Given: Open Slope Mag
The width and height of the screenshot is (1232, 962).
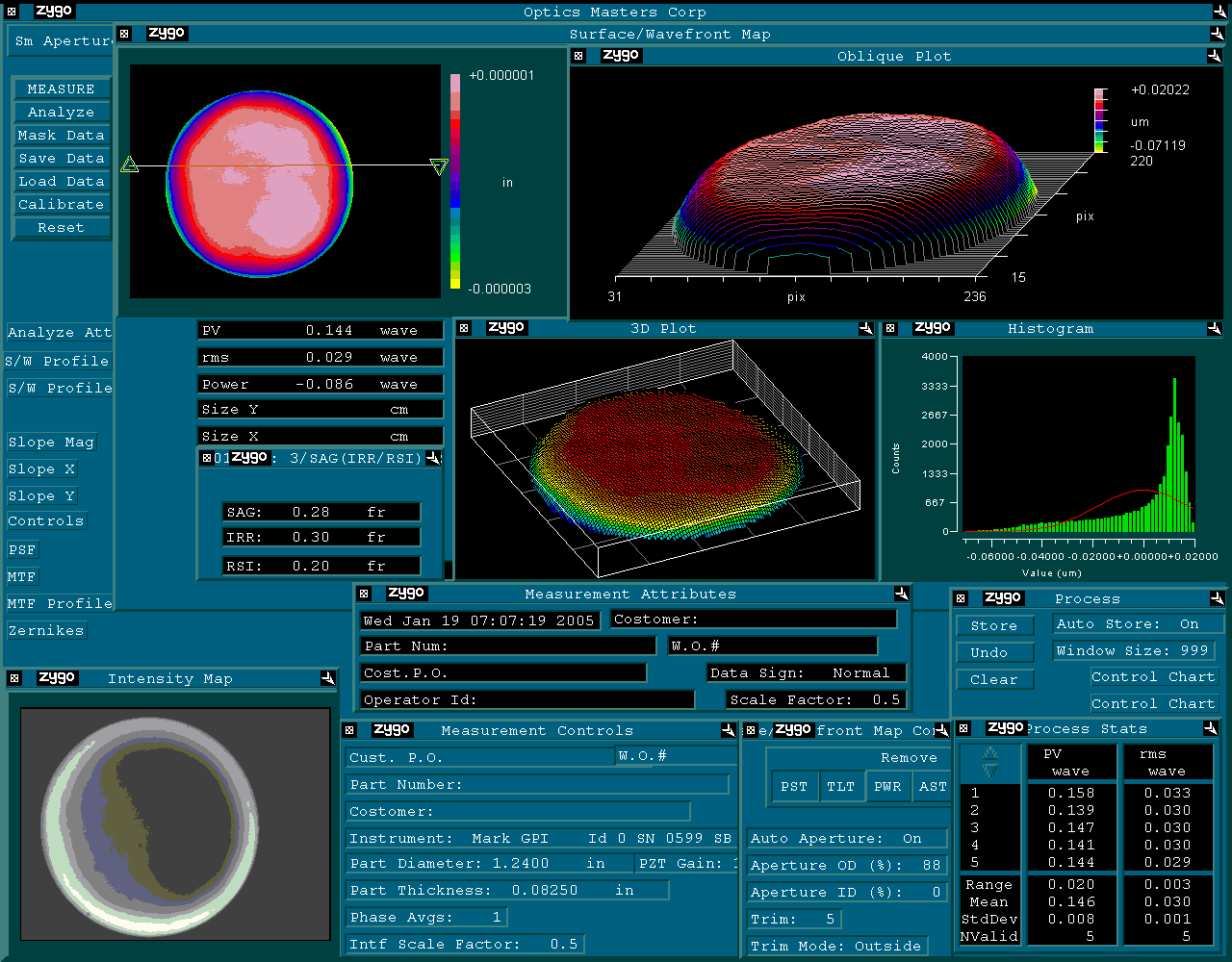Looking at the screenshot, I should pos(51,443).
